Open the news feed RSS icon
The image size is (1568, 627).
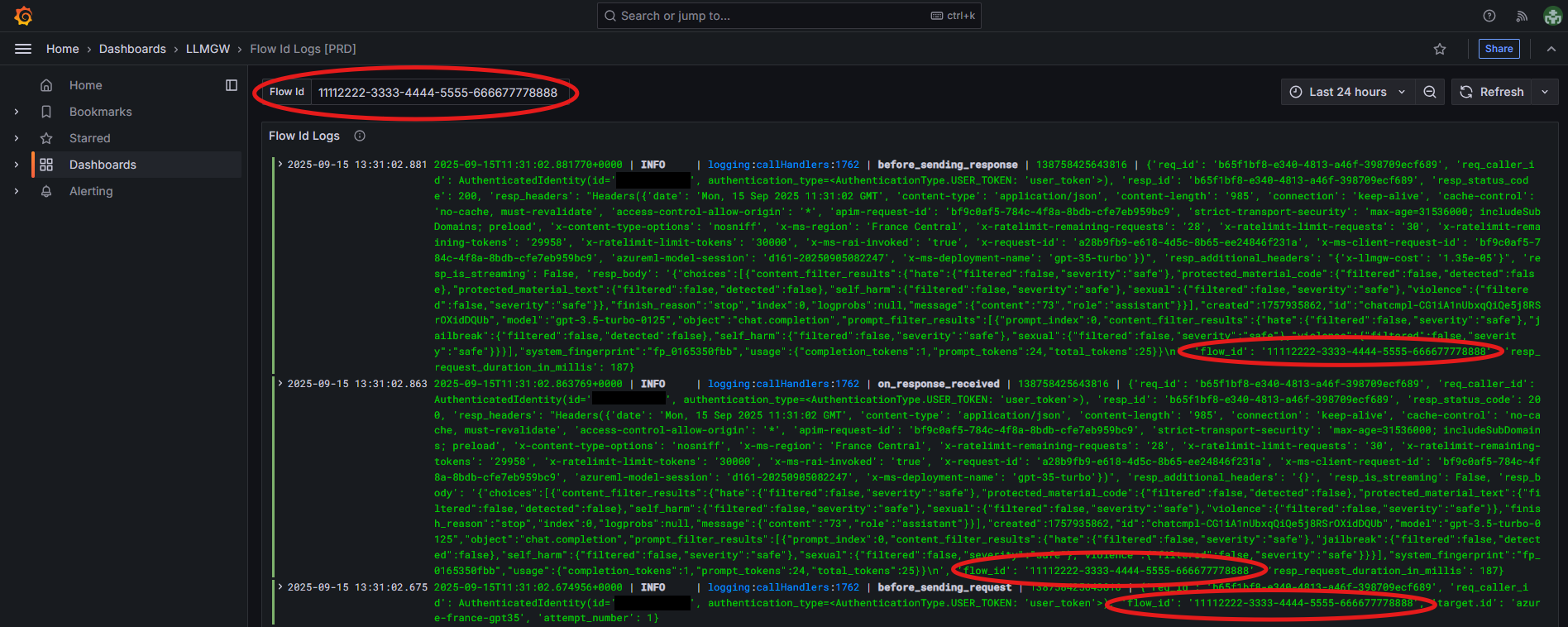click(1522, 16)
